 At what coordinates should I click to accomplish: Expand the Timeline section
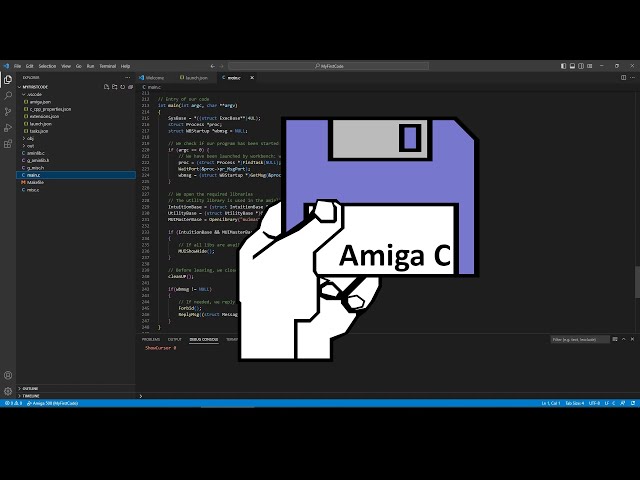pos(30,396)
